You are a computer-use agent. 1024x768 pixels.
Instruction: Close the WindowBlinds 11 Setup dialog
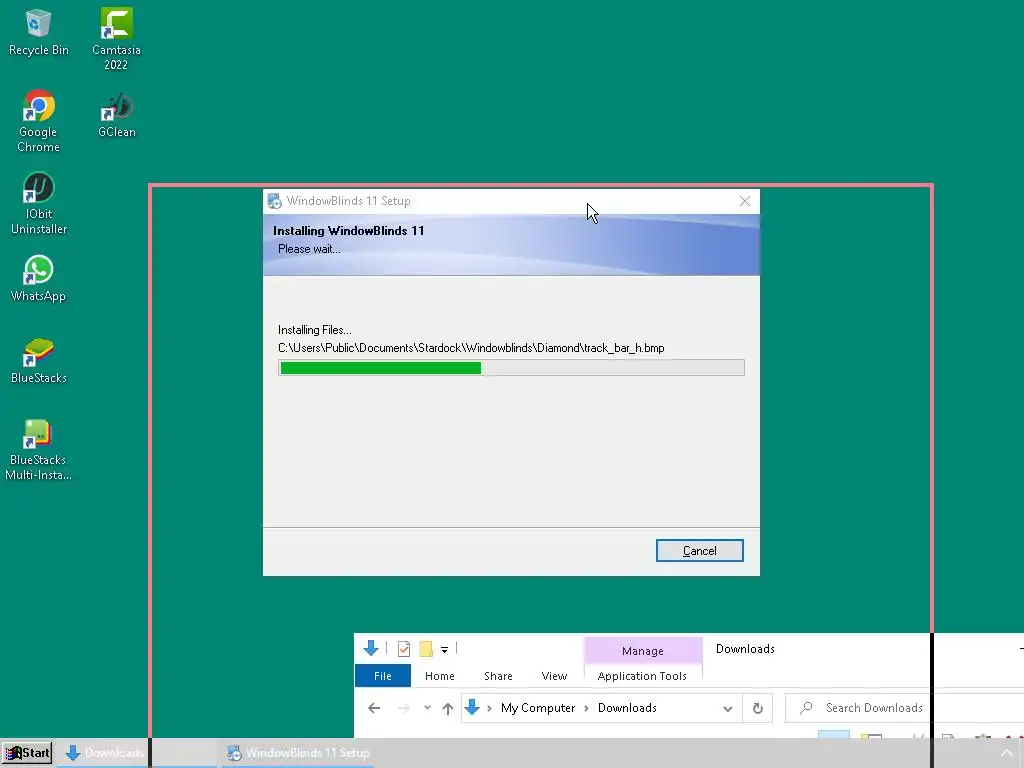coord(744,201)
